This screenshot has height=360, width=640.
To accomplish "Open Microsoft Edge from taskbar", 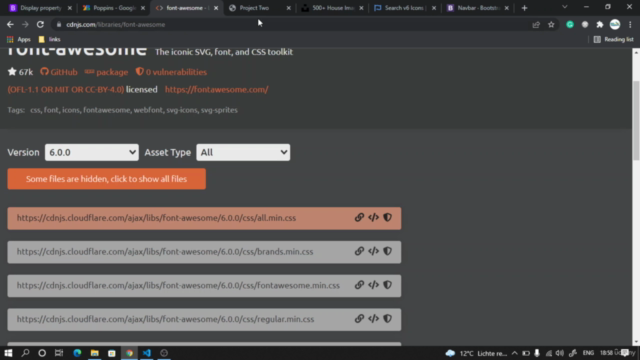I will pos(77,353).
